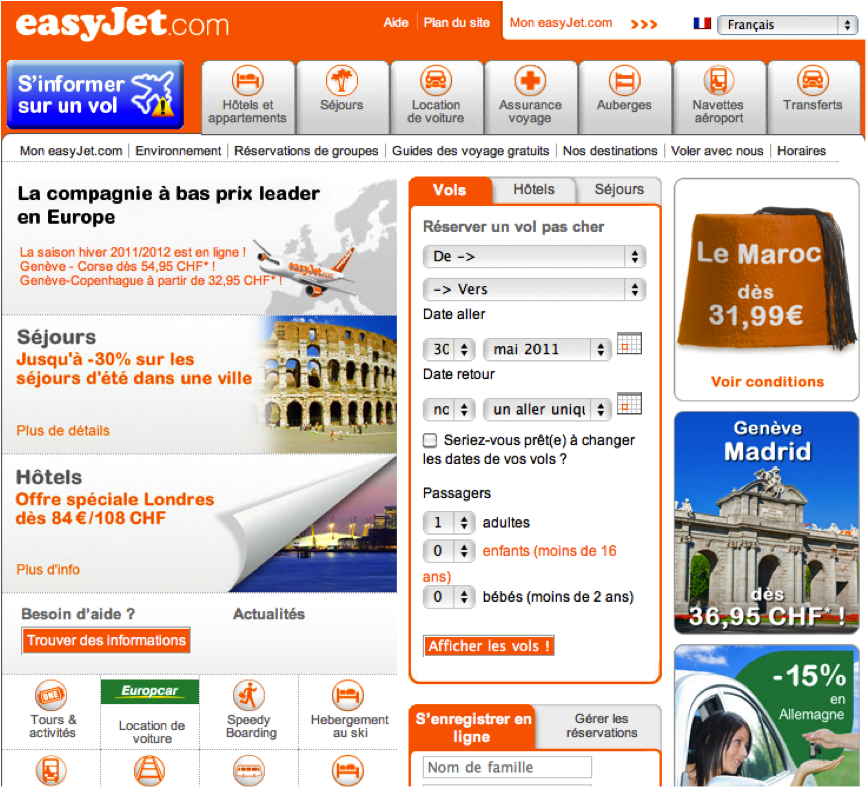The image size is (867, 788).
Task: Click the French flag icon
Action: [x=702, y=23]
